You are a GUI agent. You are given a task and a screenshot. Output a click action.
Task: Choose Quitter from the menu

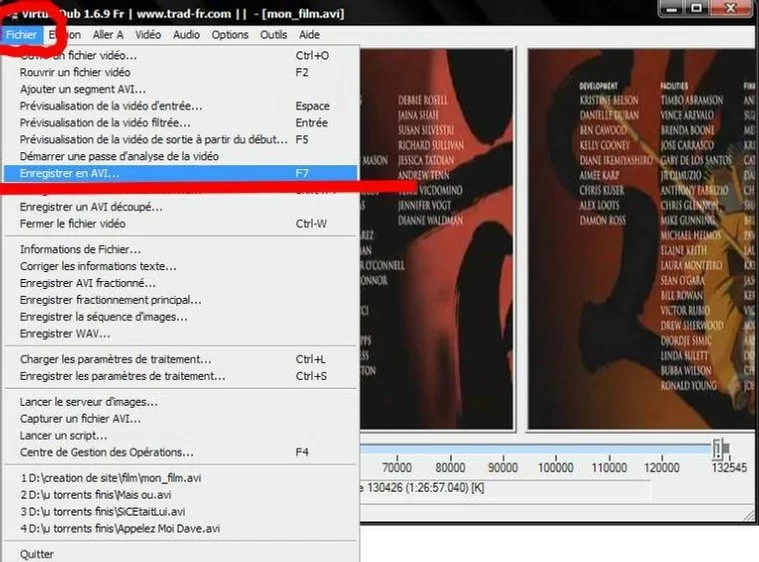point(37,554)
